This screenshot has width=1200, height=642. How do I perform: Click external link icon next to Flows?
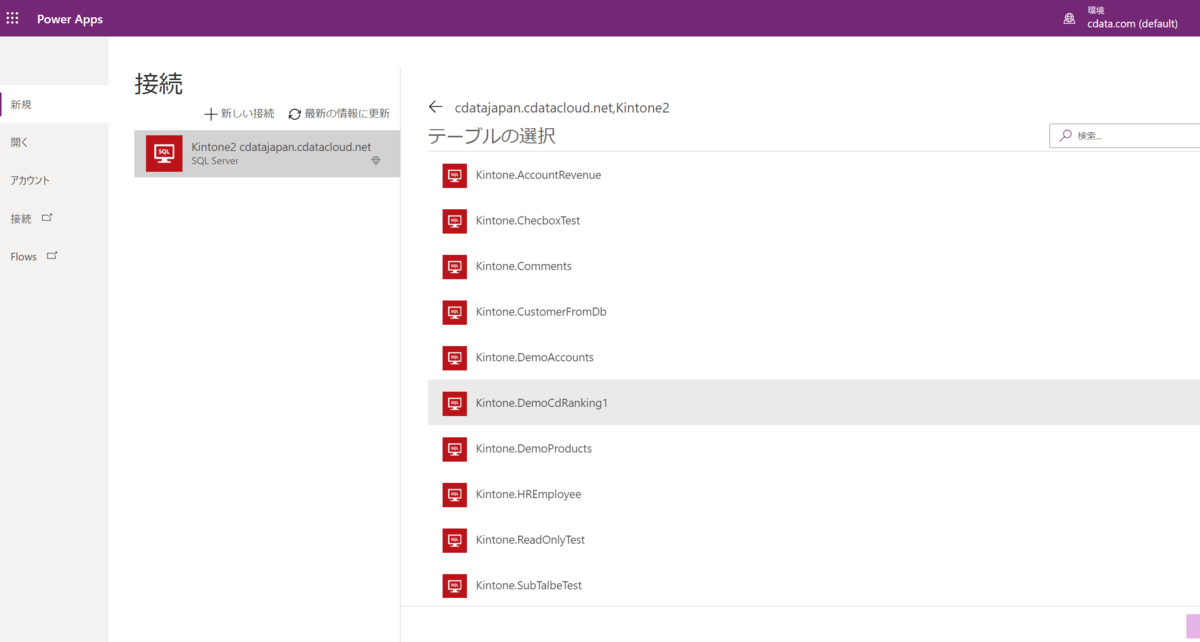pos(52,255)
